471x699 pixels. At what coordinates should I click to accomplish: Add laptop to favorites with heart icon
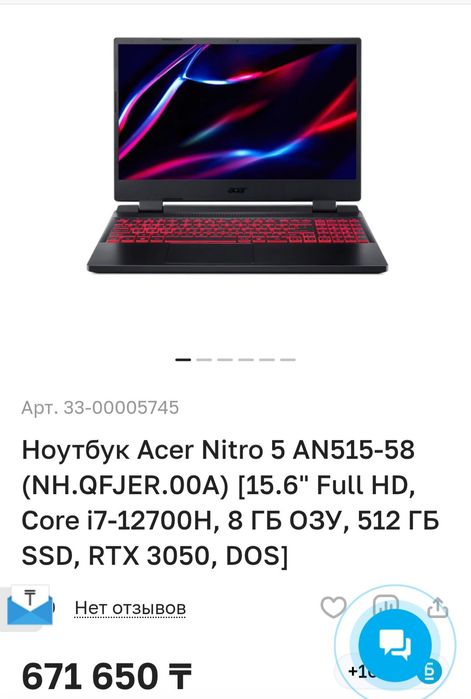(x=333, y=607)
